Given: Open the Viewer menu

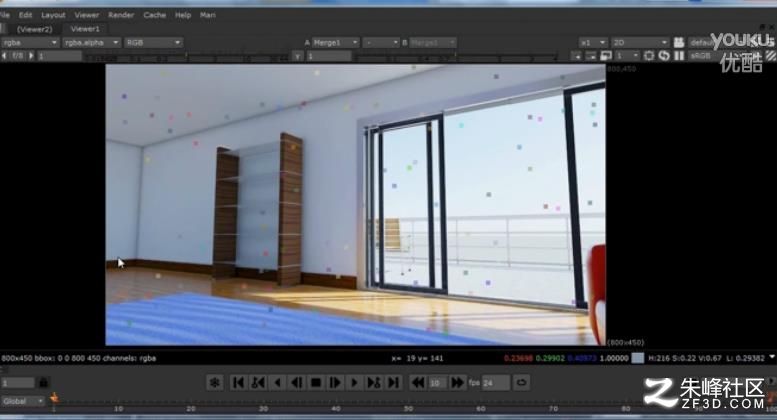Looking at the screenshot, I should coord(87,15).
